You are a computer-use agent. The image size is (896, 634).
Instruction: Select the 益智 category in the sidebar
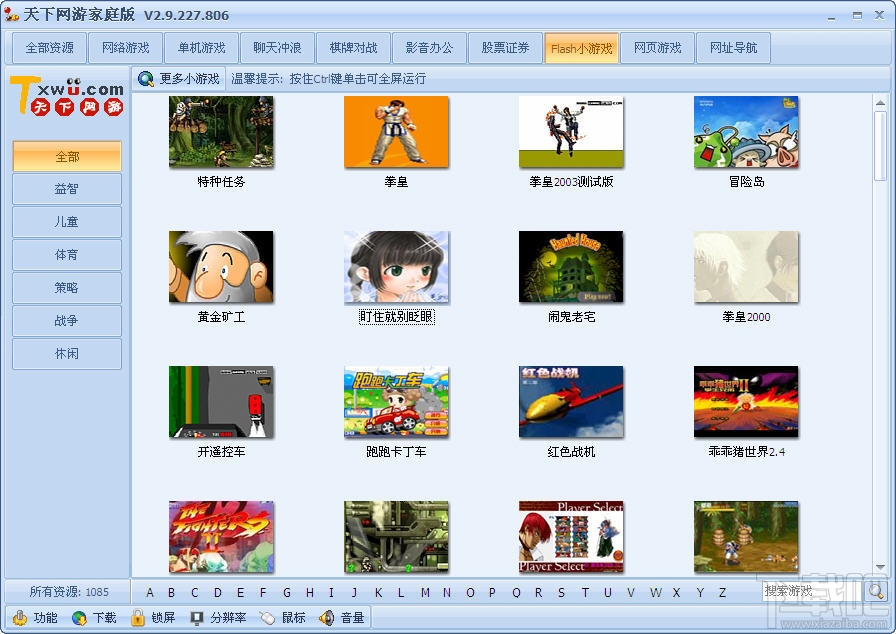(x=66, y=189)
